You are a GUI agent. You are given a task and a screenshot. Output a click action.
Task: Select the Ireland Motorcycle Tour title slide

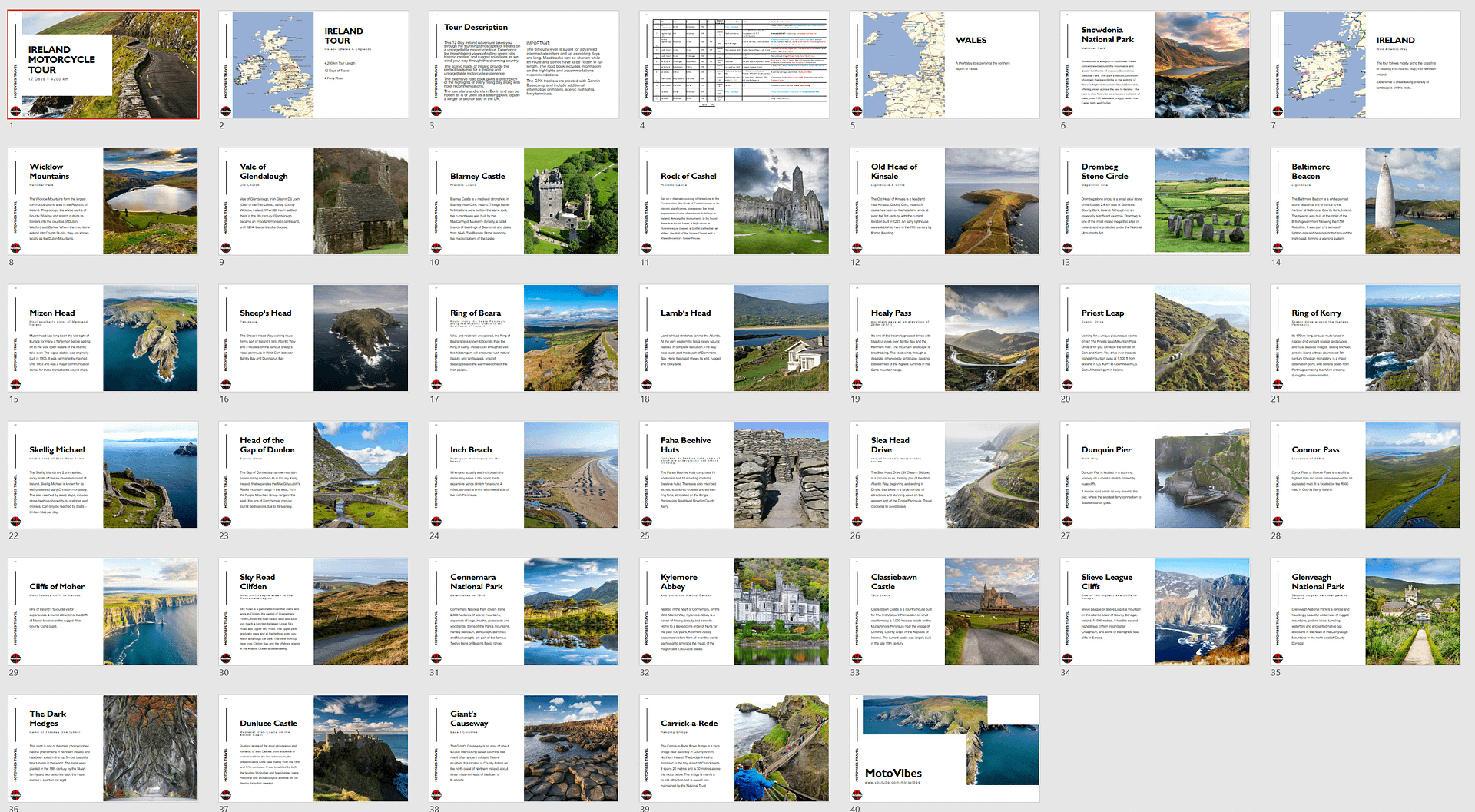coord(104,65)
